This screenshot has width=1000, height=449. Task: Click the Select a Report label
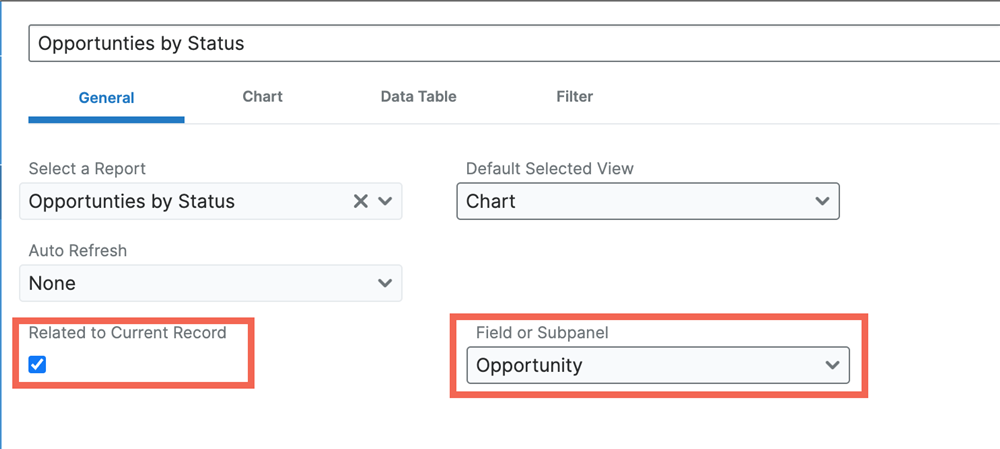click(x=87, y=169)
